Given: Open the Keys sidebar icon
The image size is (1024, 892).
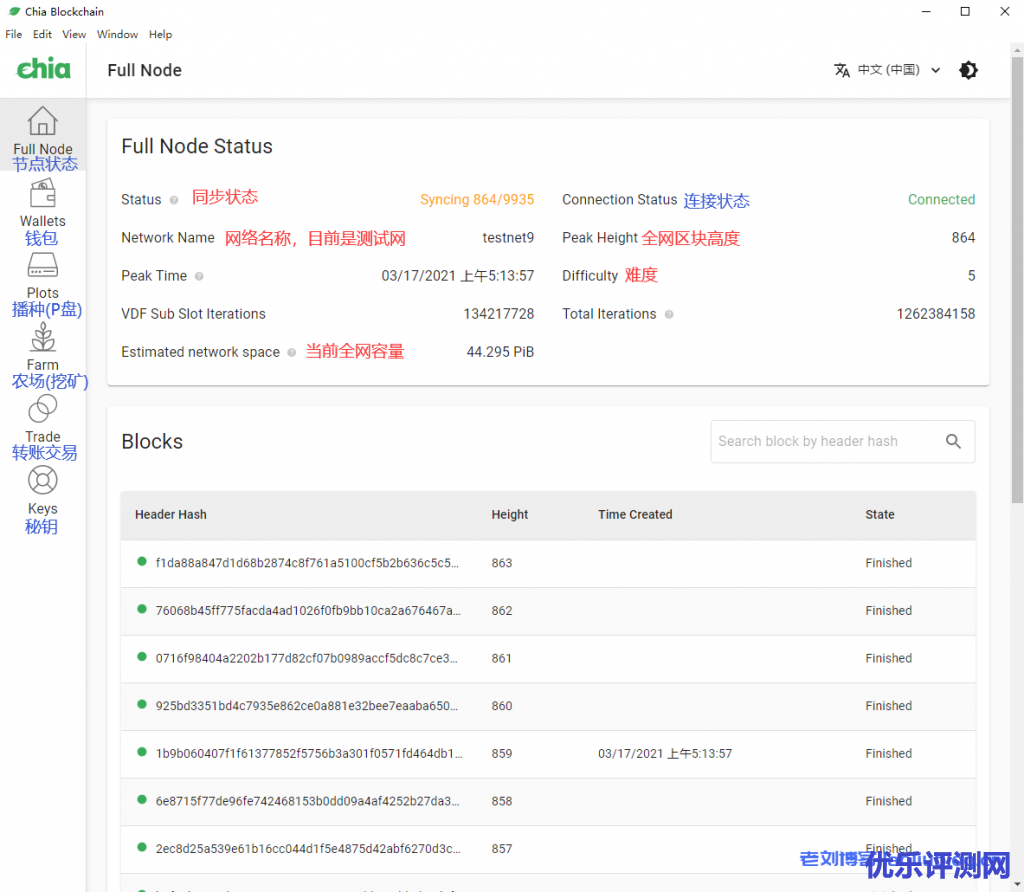Looking at the screenshot, I should 42,481.
